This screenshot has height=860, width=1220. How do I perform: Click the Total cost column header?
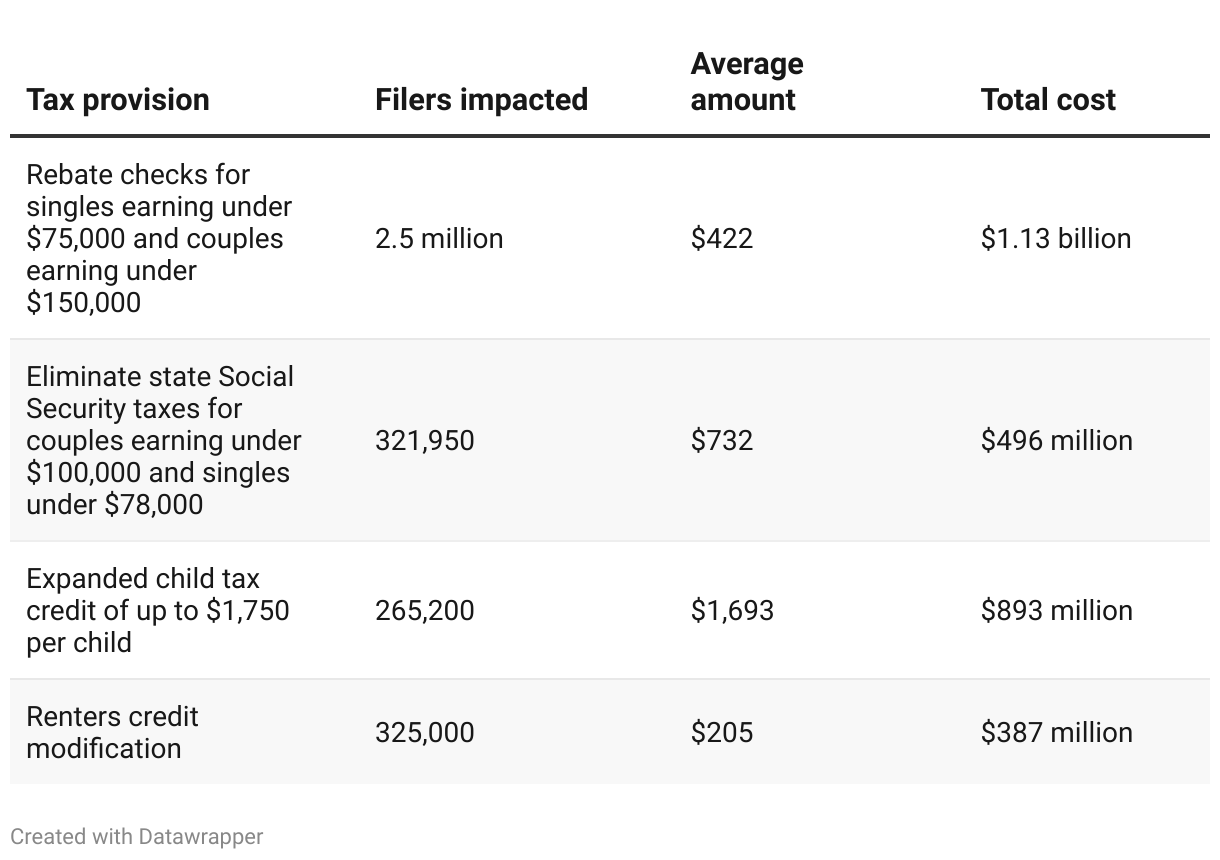pos(1048,100)
